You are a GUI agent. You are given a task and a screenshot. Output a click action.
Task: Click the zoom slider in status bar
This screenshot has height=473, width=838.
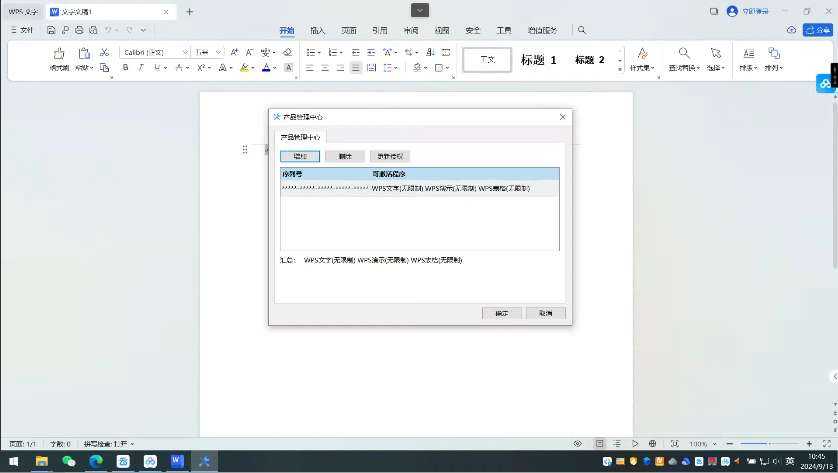tap(769, 444)
